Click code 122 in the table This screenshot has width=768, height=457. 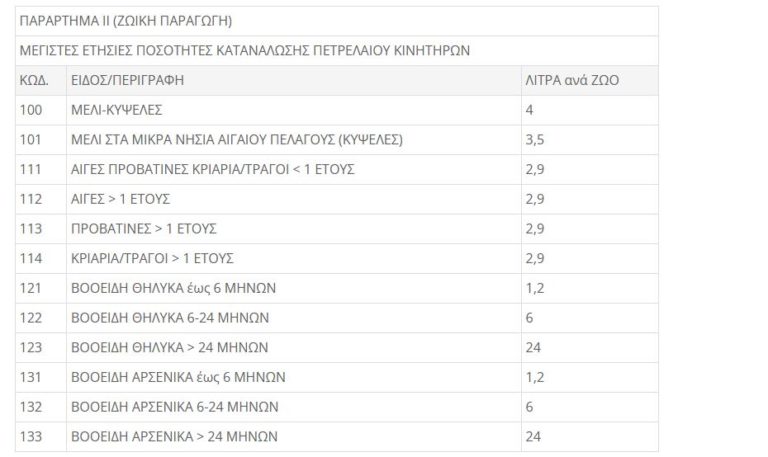point(30,318)
